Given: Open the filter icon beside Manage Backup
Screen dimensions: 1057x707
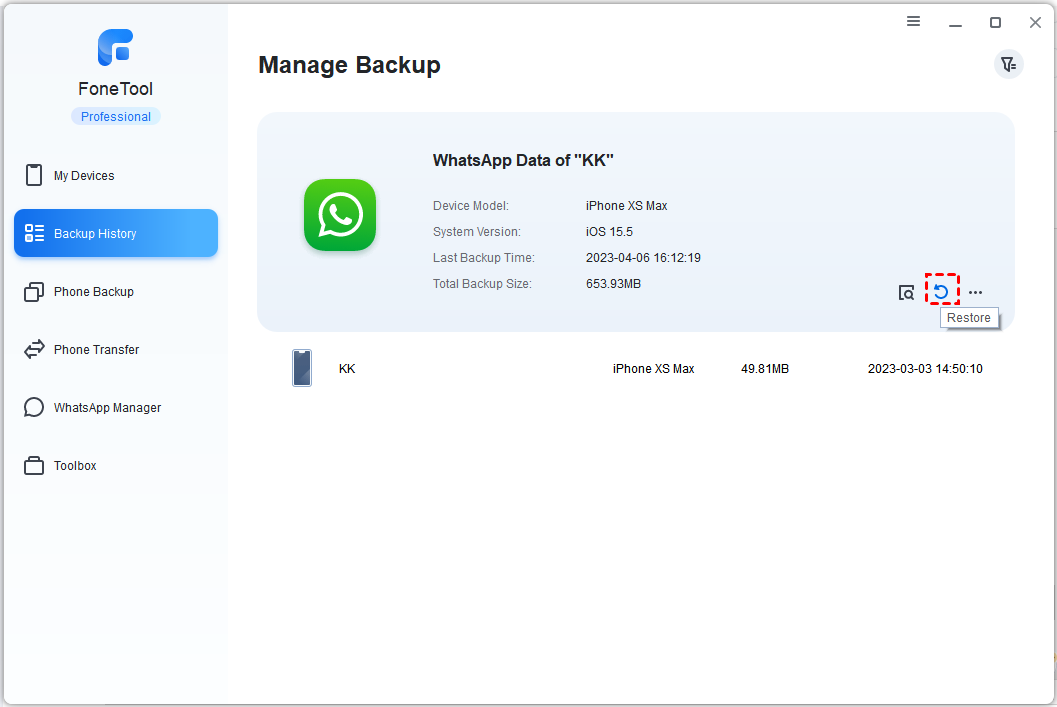Looking at the screenshot, I should [1008, 65].
